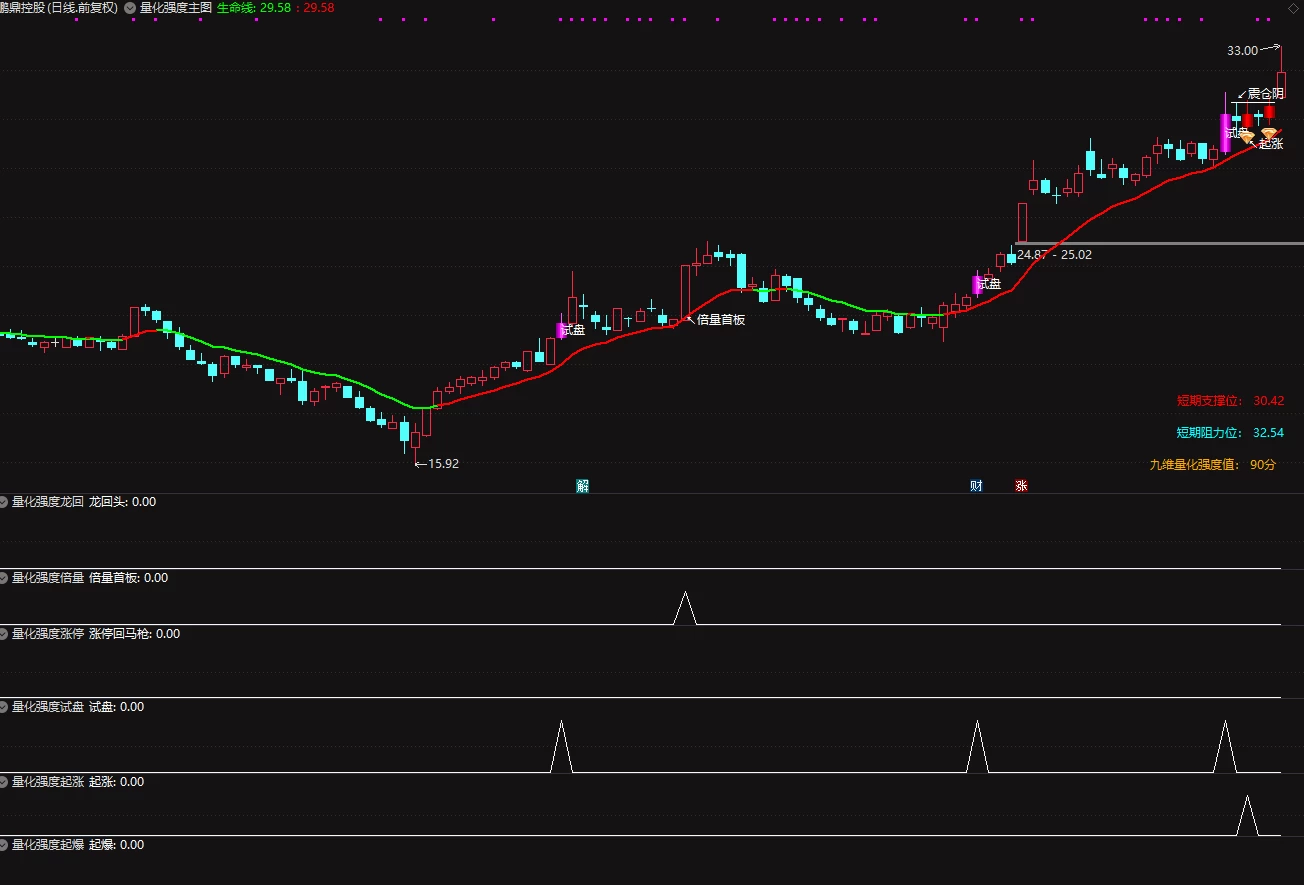Viewport: 1304px width, 885px height.
Task: Open the 量化强度龙回 indicator menu arrow
Action: point(4,502)
